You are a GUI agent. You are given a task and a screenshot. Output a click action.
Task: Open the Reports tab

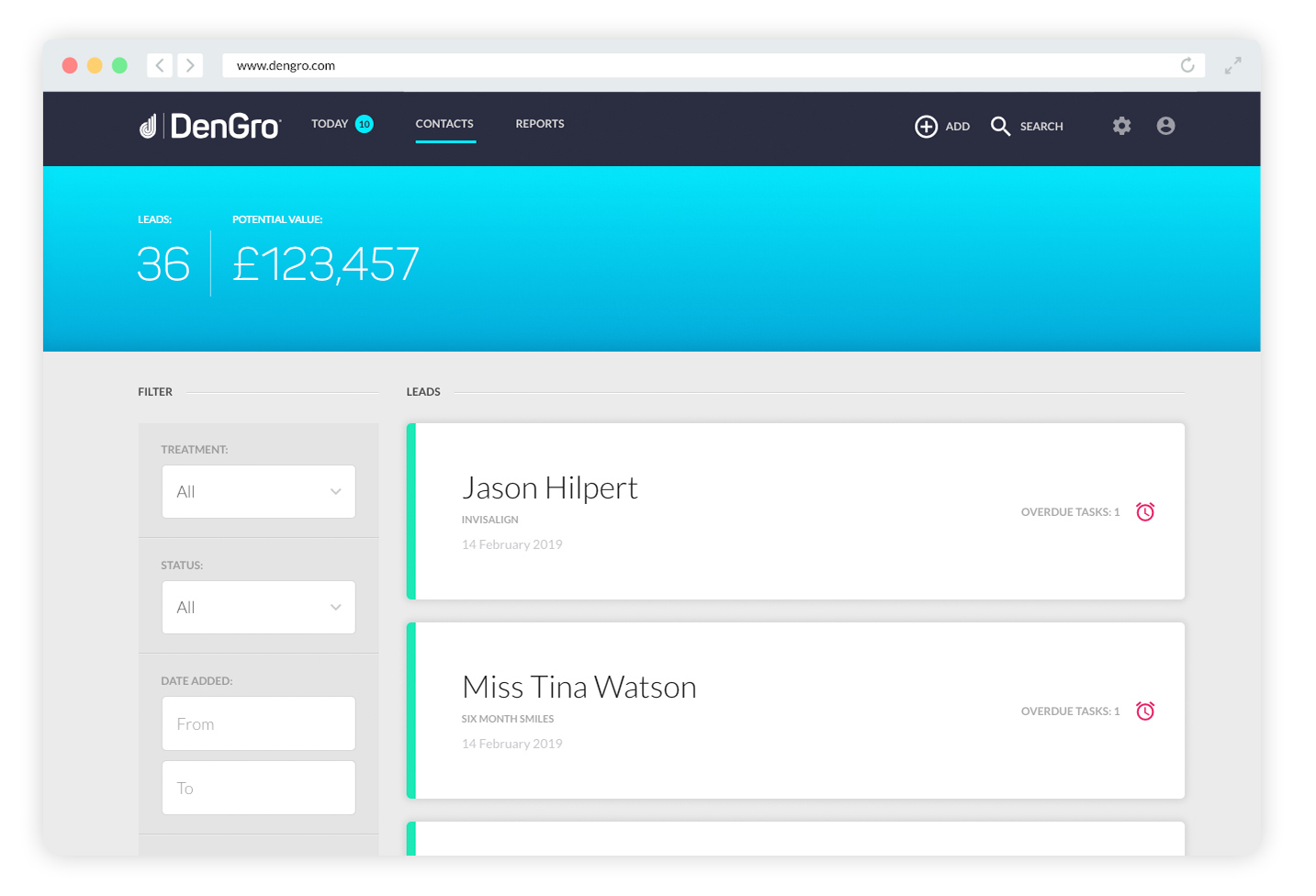coord(540,124)
